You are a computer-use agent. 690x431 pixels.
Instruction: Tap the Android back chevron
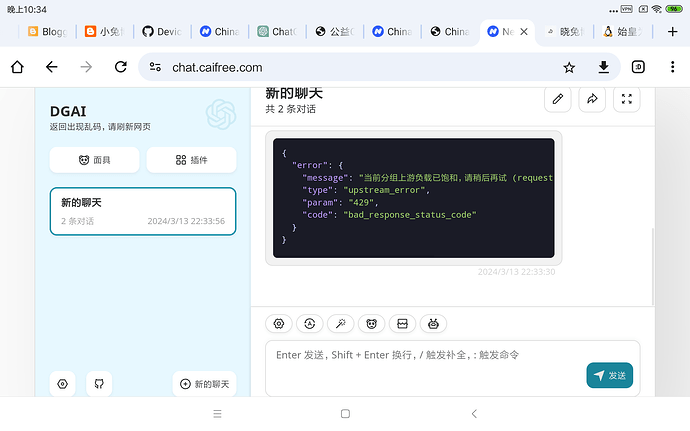[x=474, y=414]
